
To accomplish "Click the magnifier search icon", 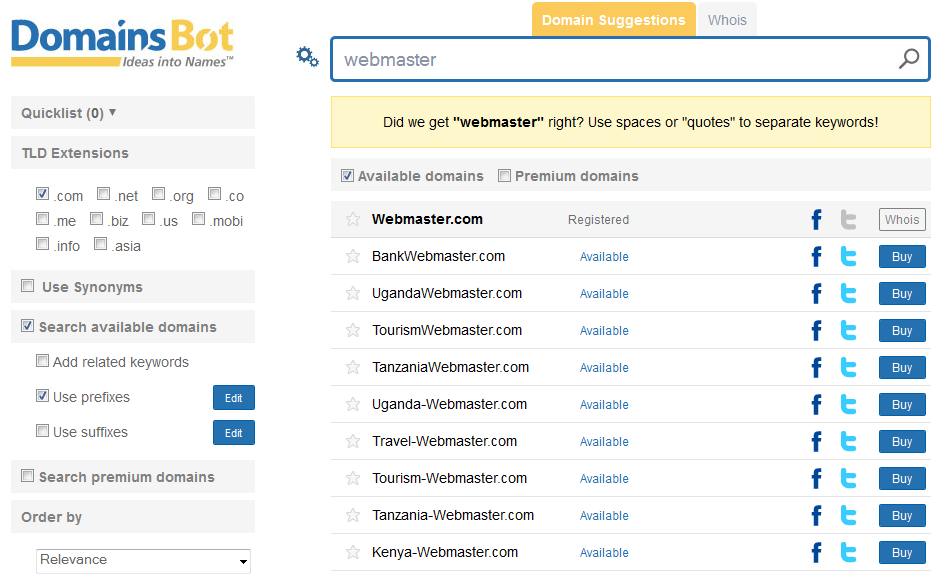I will click(x=909, y=59).
